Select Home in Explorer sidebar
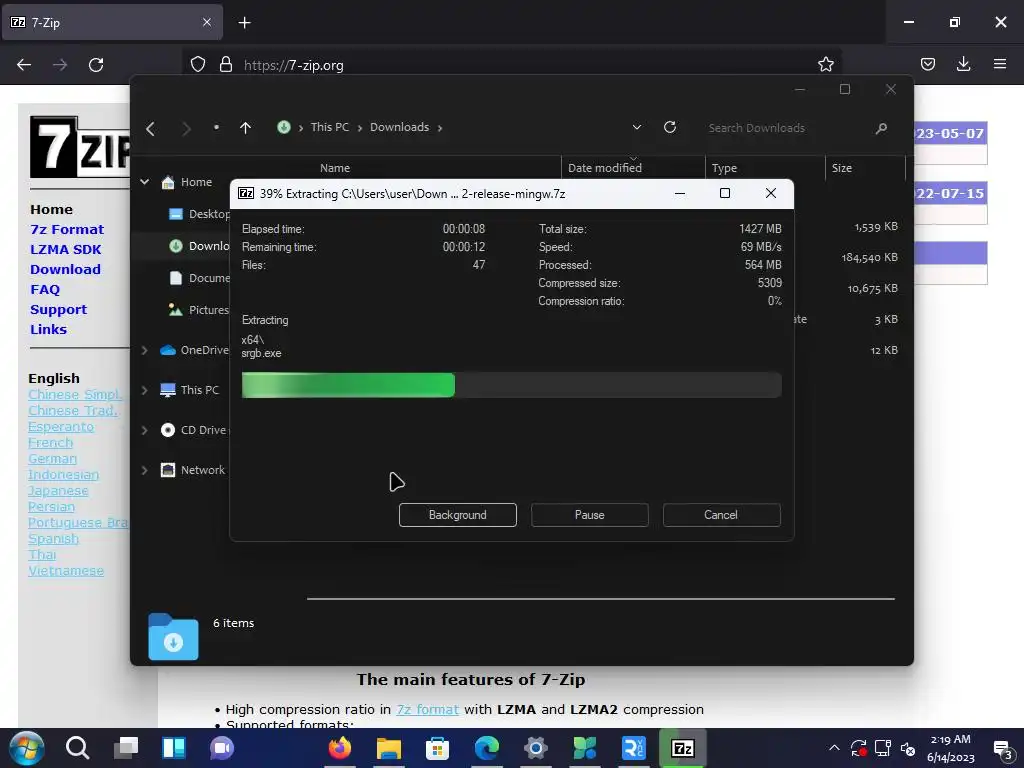 pyautogui.click(x=196, y=182)
